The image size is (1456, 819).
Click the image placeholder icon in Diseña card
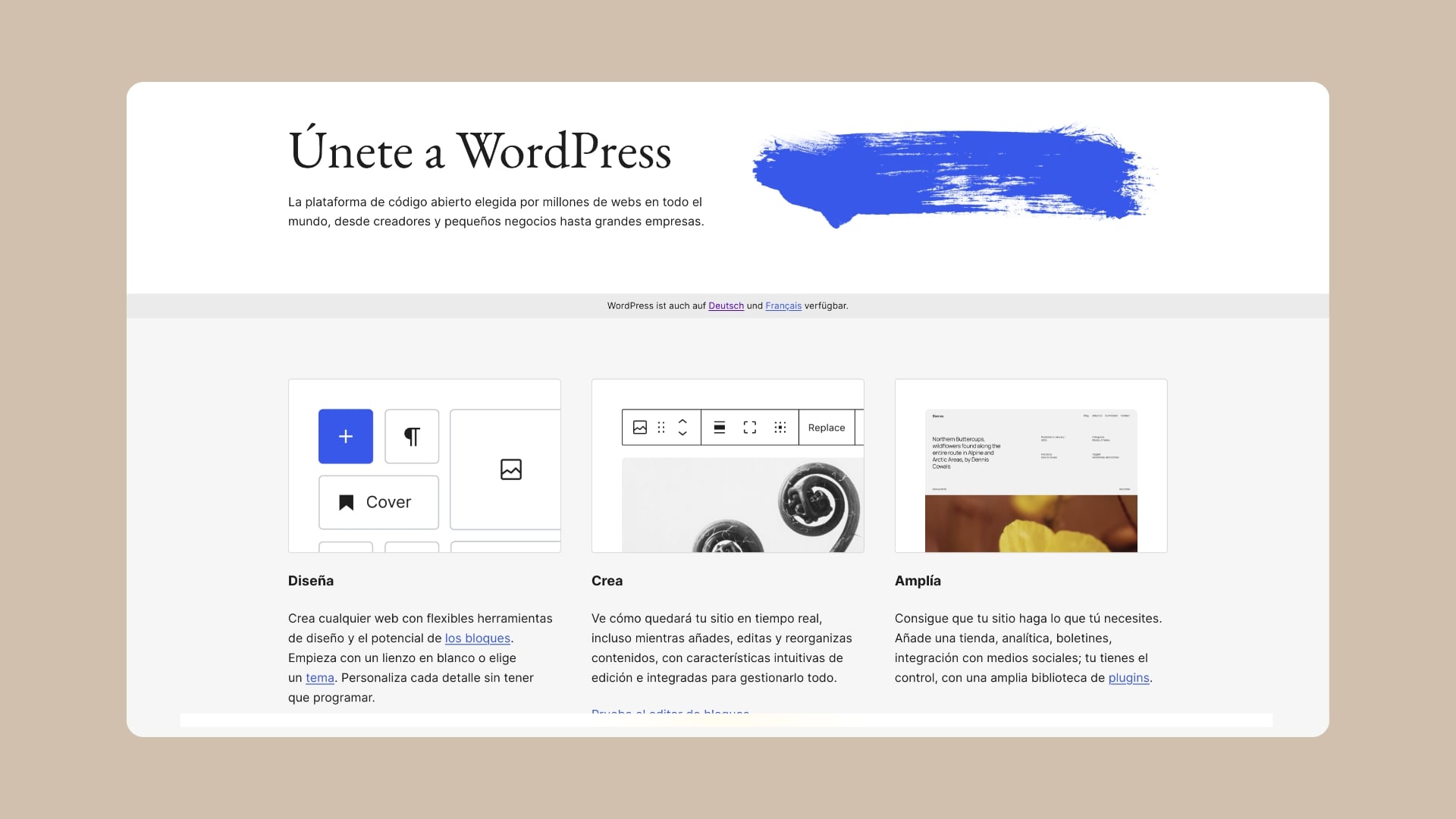click(x=510, y=469)
